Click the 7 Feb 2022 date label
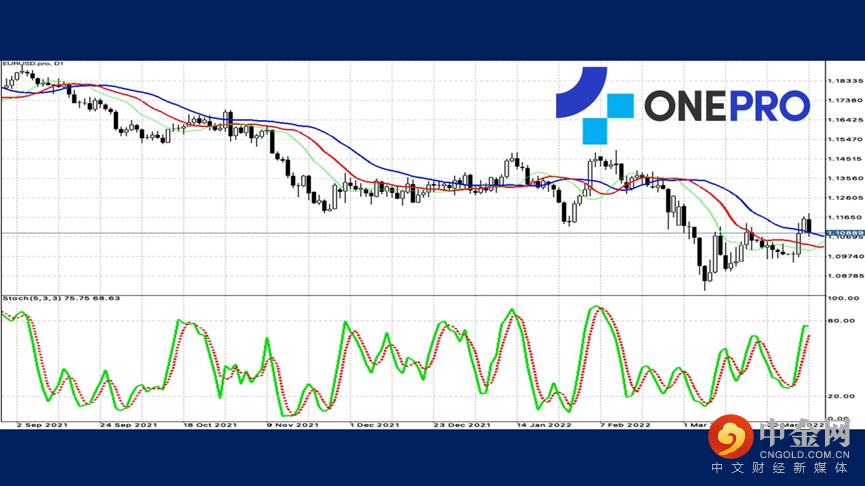This screenshot has width=865, height=486. (x=625, y=425)
